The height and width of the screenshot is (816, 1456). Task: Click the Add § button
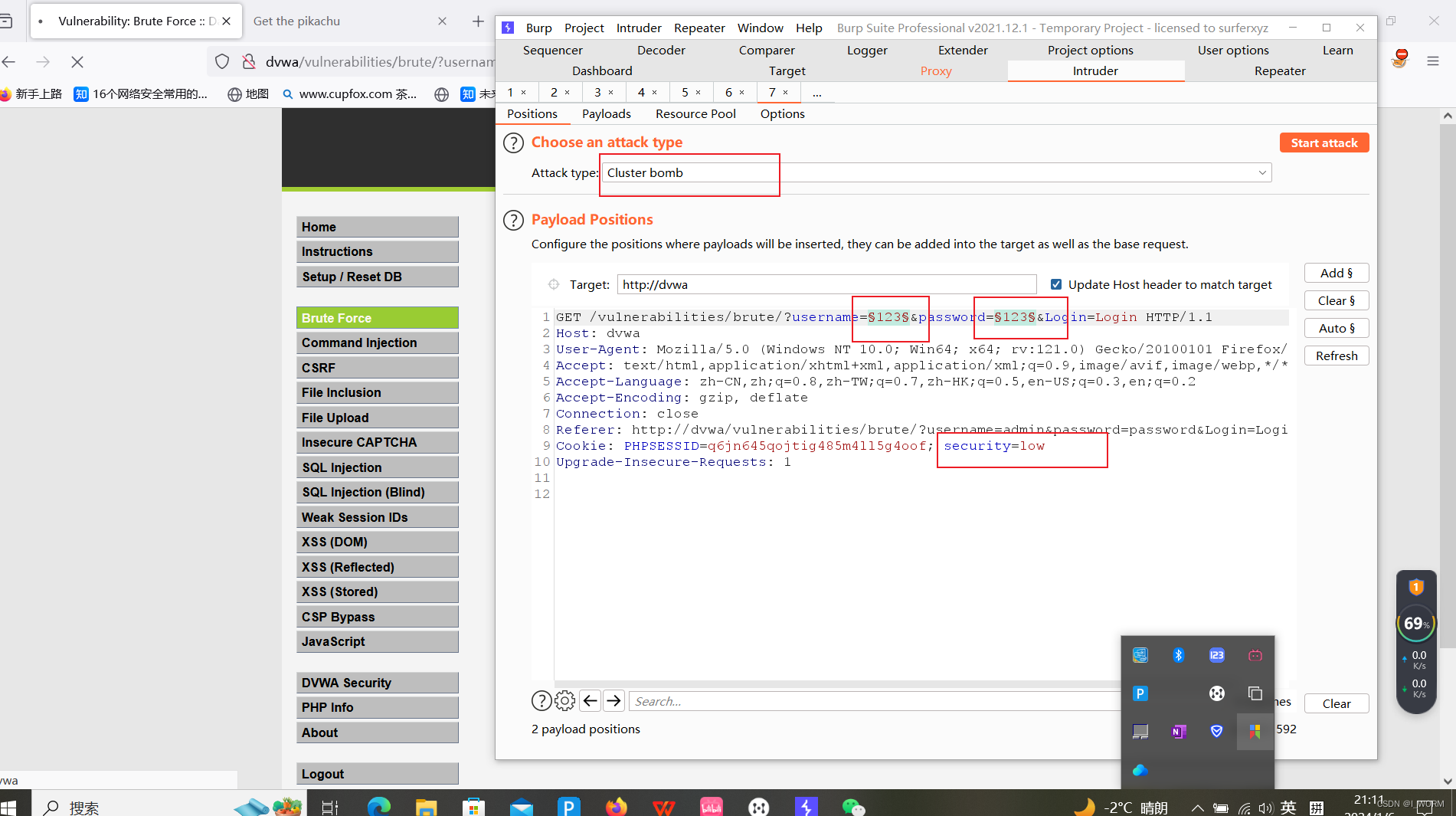click(x=1337, y=273)
